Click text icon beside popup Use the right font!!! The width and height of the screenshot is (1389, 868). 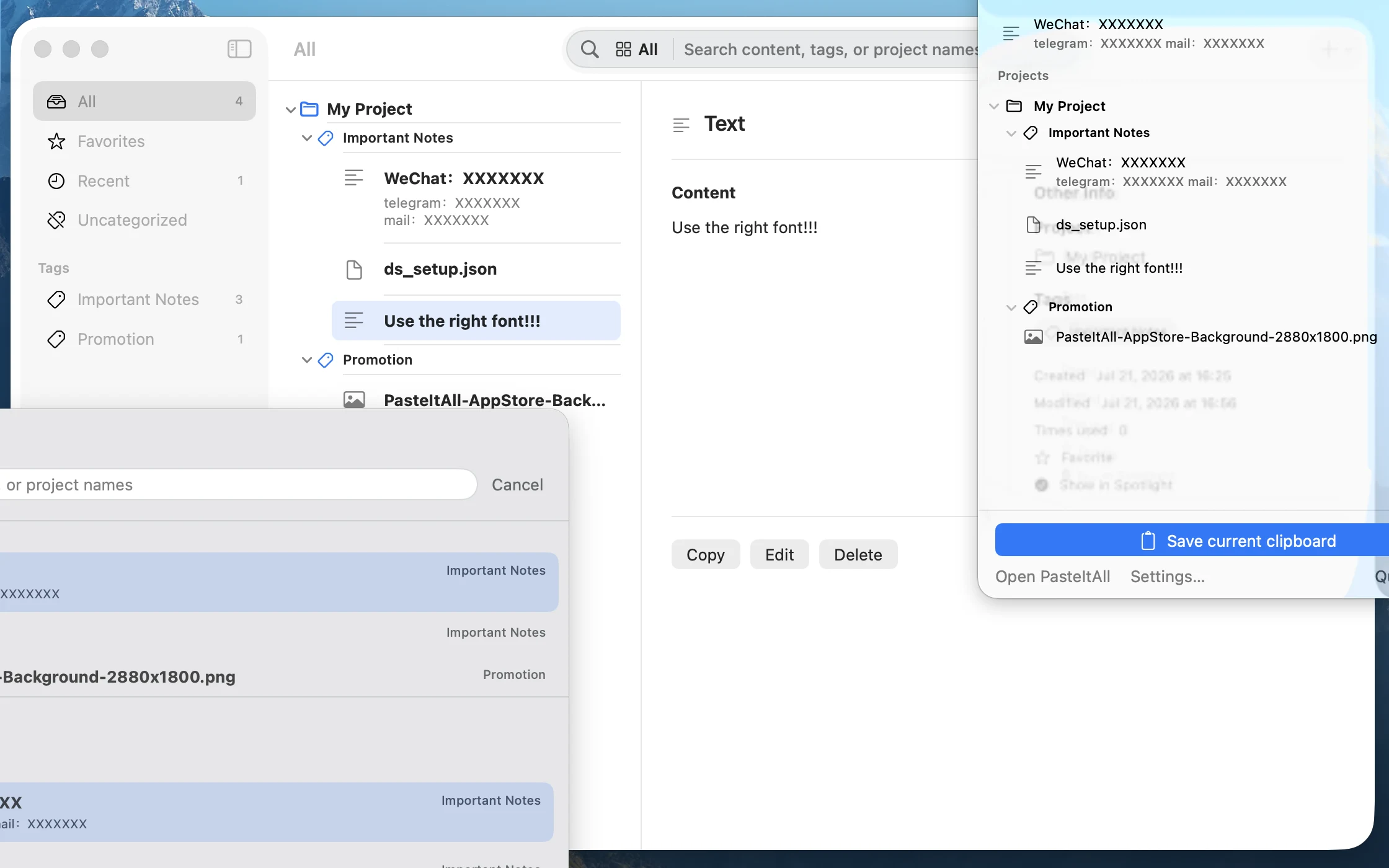[x=1033, y=268]
